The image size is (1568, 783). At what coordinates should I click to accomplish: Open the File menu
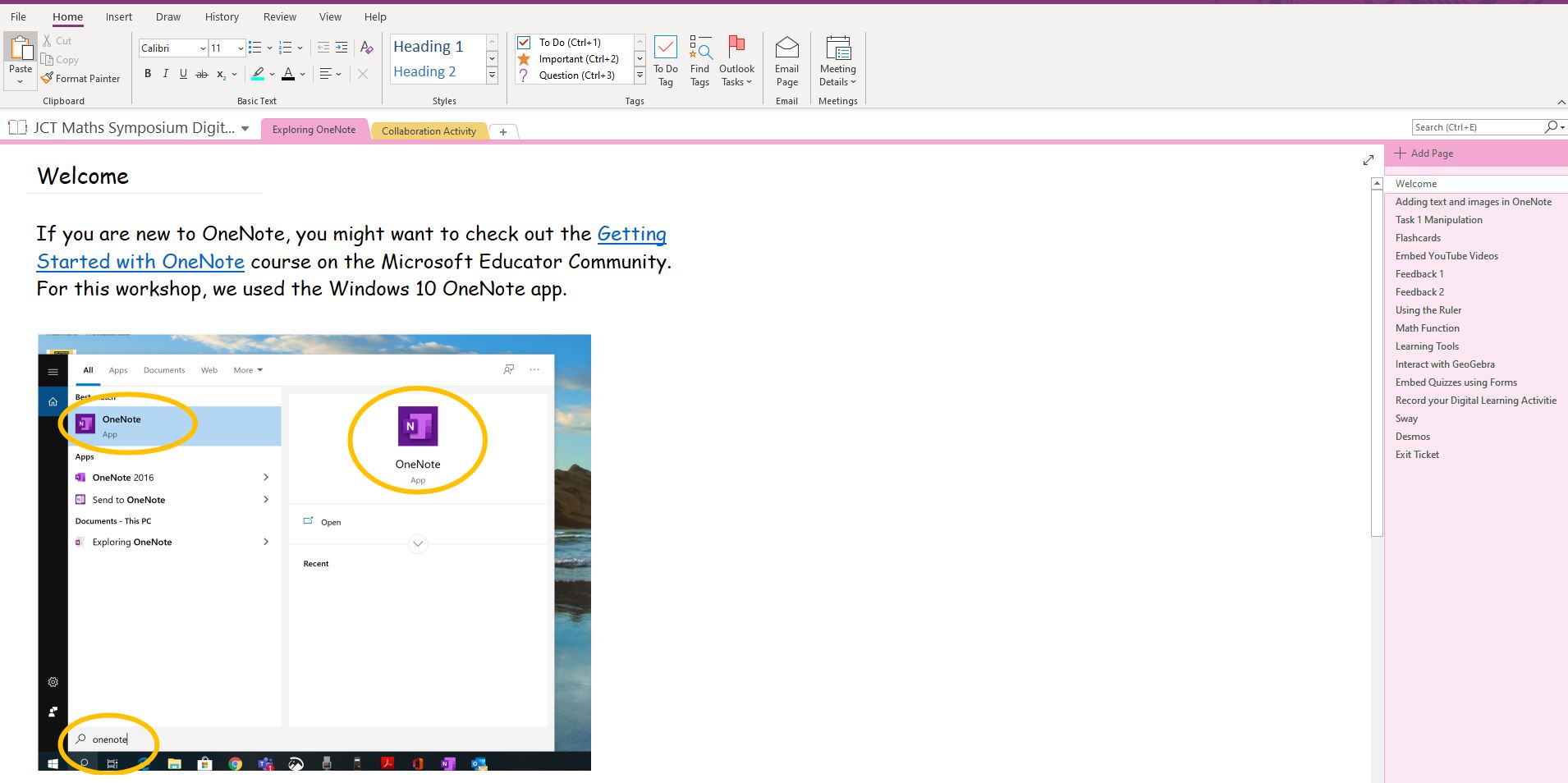coord(18,16)
